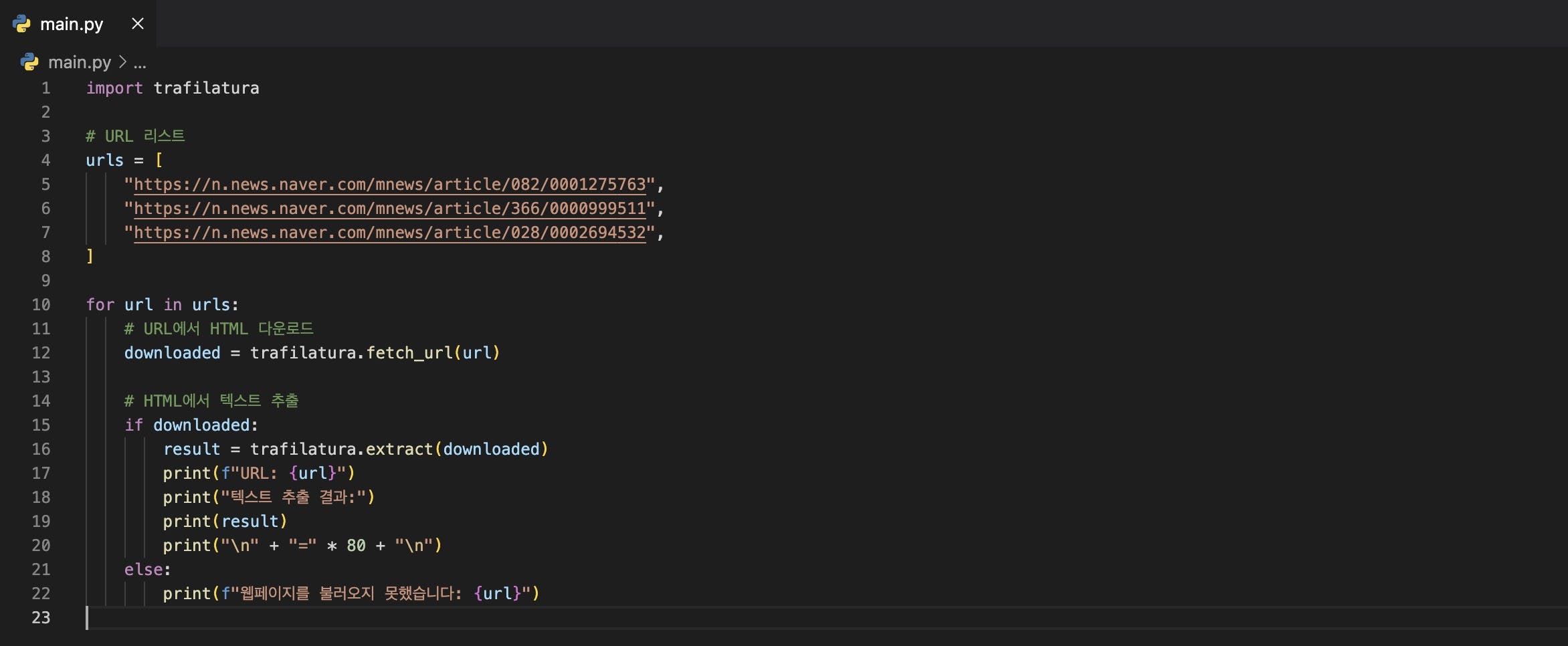Close the main.py editor tab
The width and height of the screenshot is (1568, 646).
click(138, 24)
